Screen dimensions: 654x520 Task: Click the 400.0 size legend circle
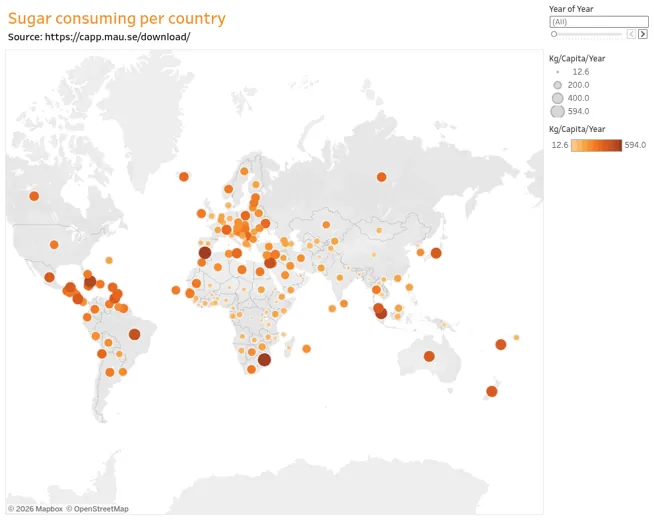(558, 98)
